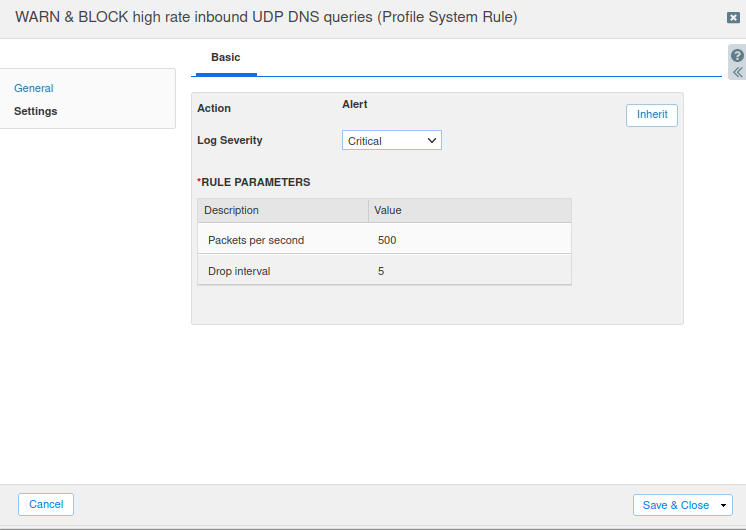Screen dimensions: 746x530
Task: Select Settings in the left navigation
Action: click(x=36, y=111)
